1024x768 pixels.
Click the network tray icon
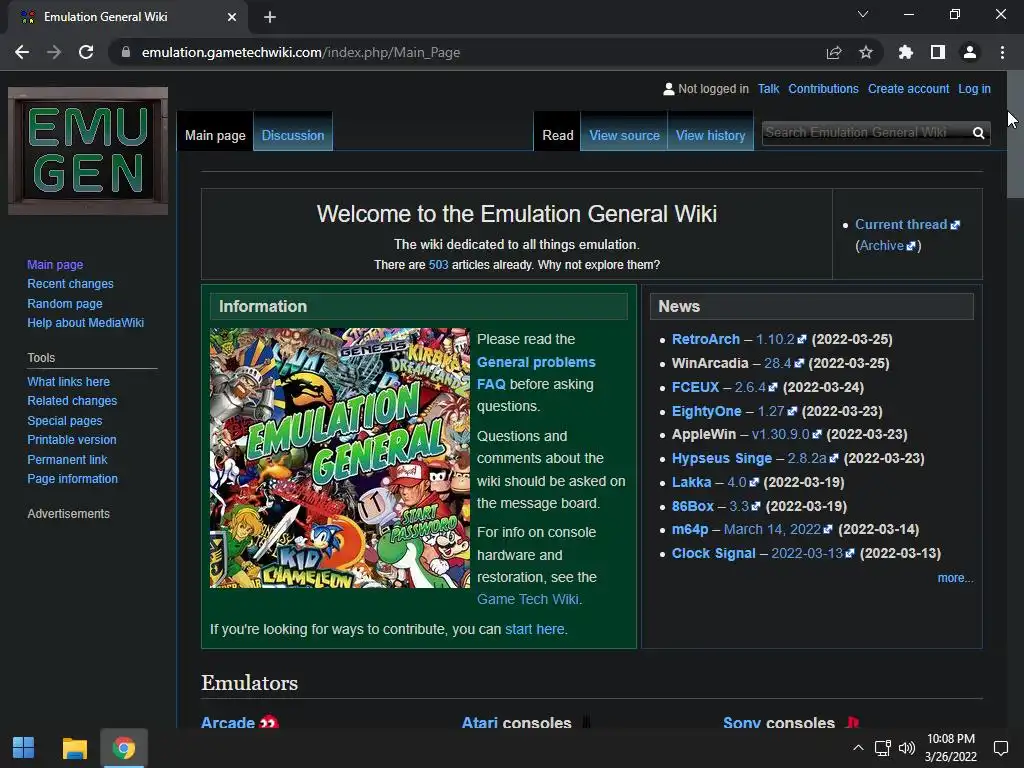pos(882,748)
